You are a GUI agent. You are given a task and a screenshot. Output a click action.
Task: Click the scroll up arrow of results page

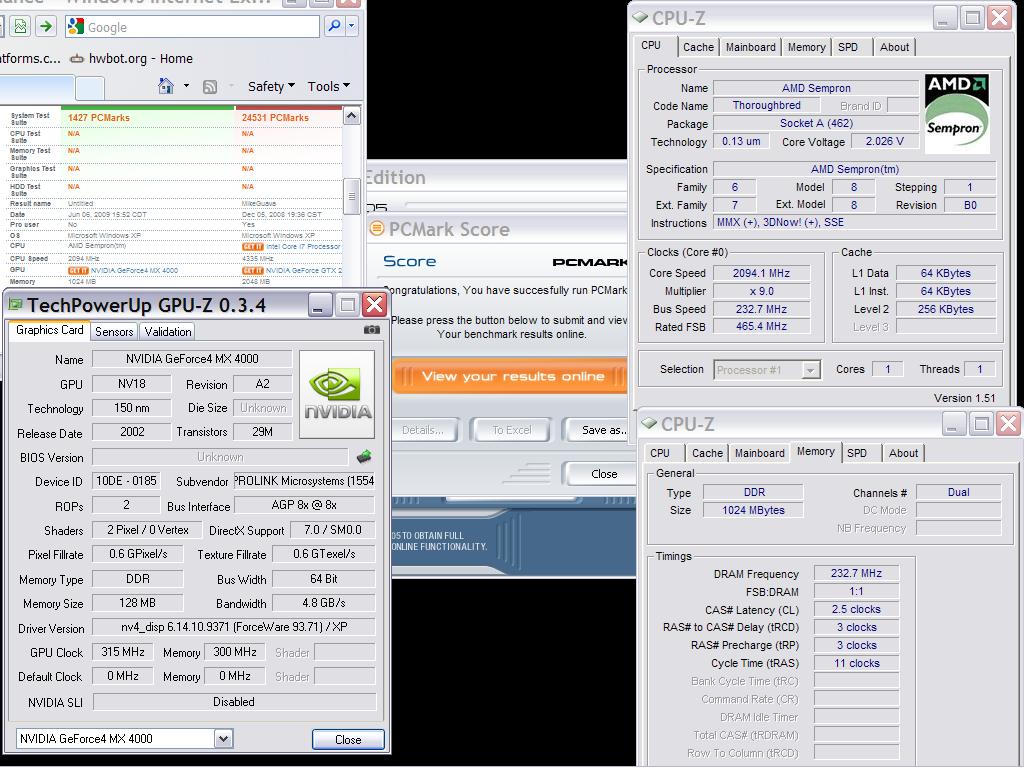tap(351, 116)
